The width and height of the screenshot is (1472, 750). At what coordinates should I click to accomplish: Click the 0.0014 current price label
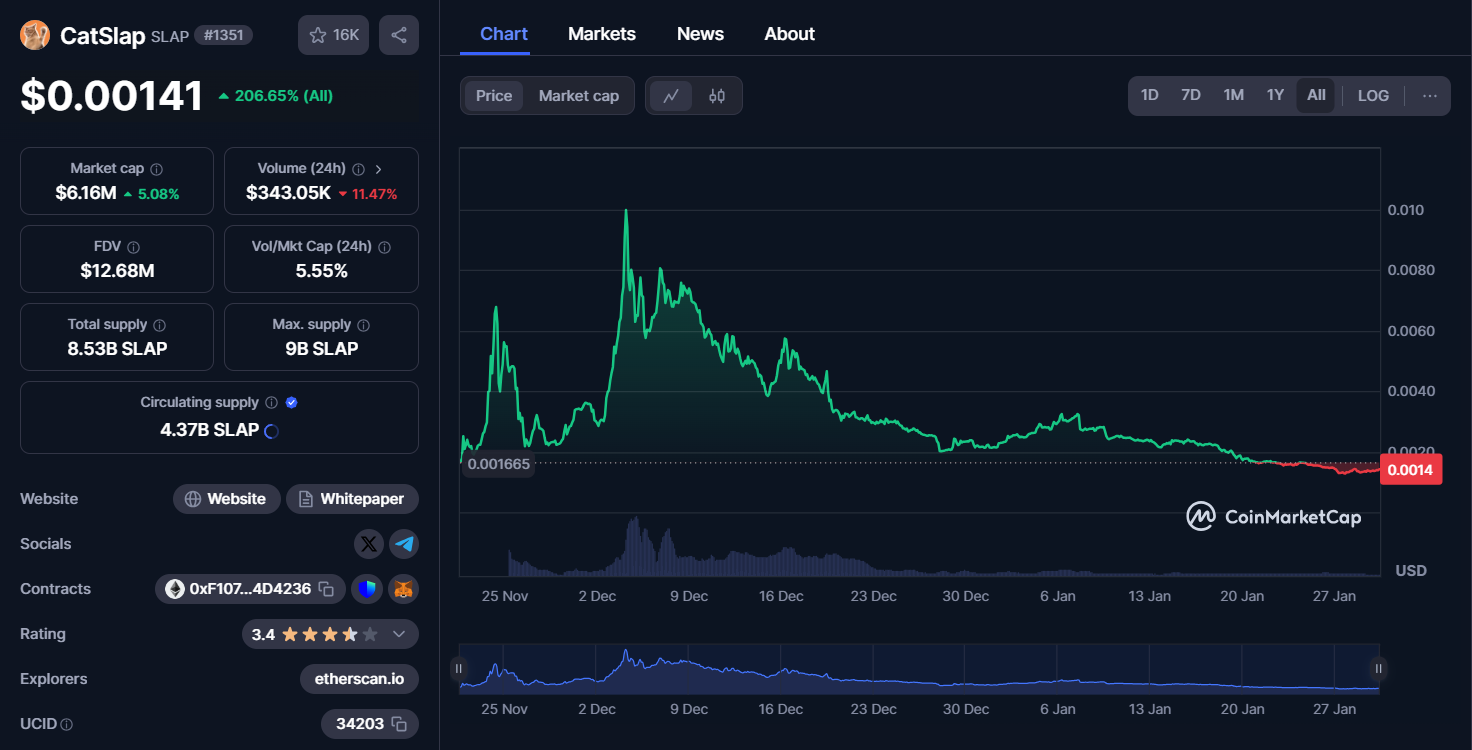click(x=1411, y=470)
